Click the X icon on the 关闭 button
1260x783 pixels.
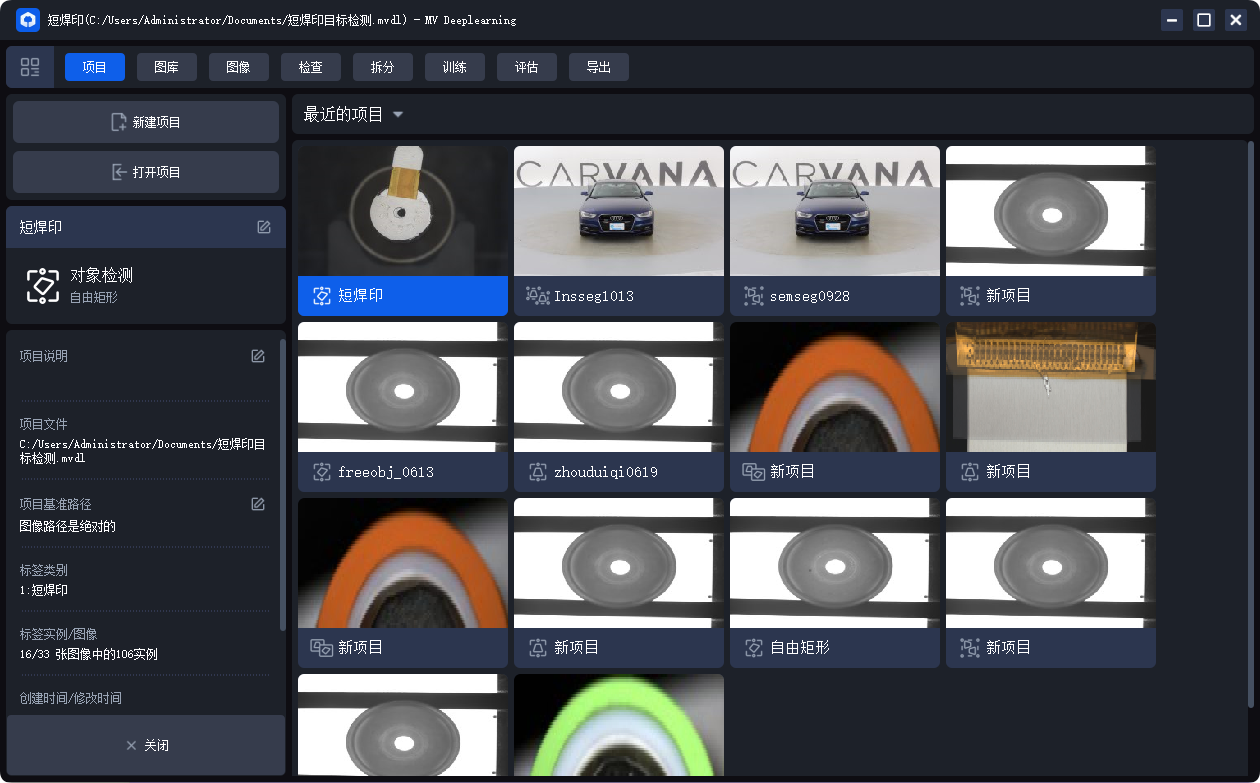131,746
